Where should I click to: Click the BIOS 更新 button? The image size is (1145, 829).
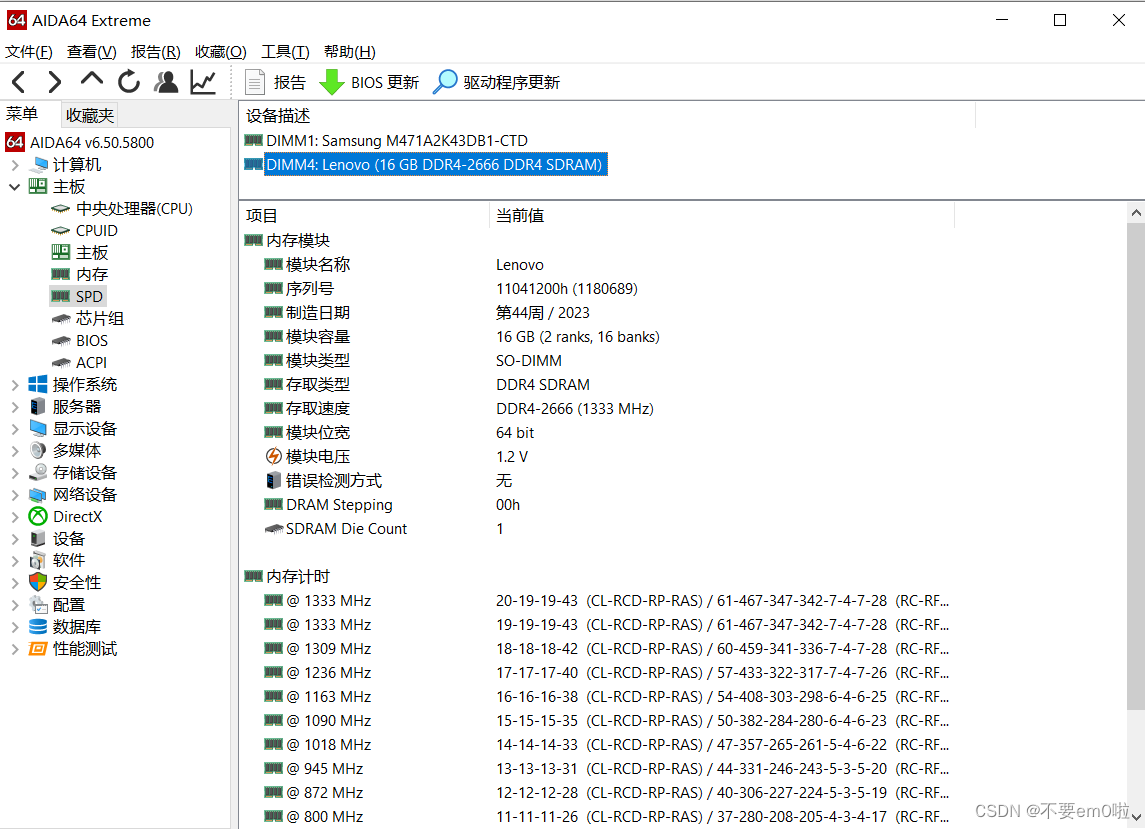point(369,83)
